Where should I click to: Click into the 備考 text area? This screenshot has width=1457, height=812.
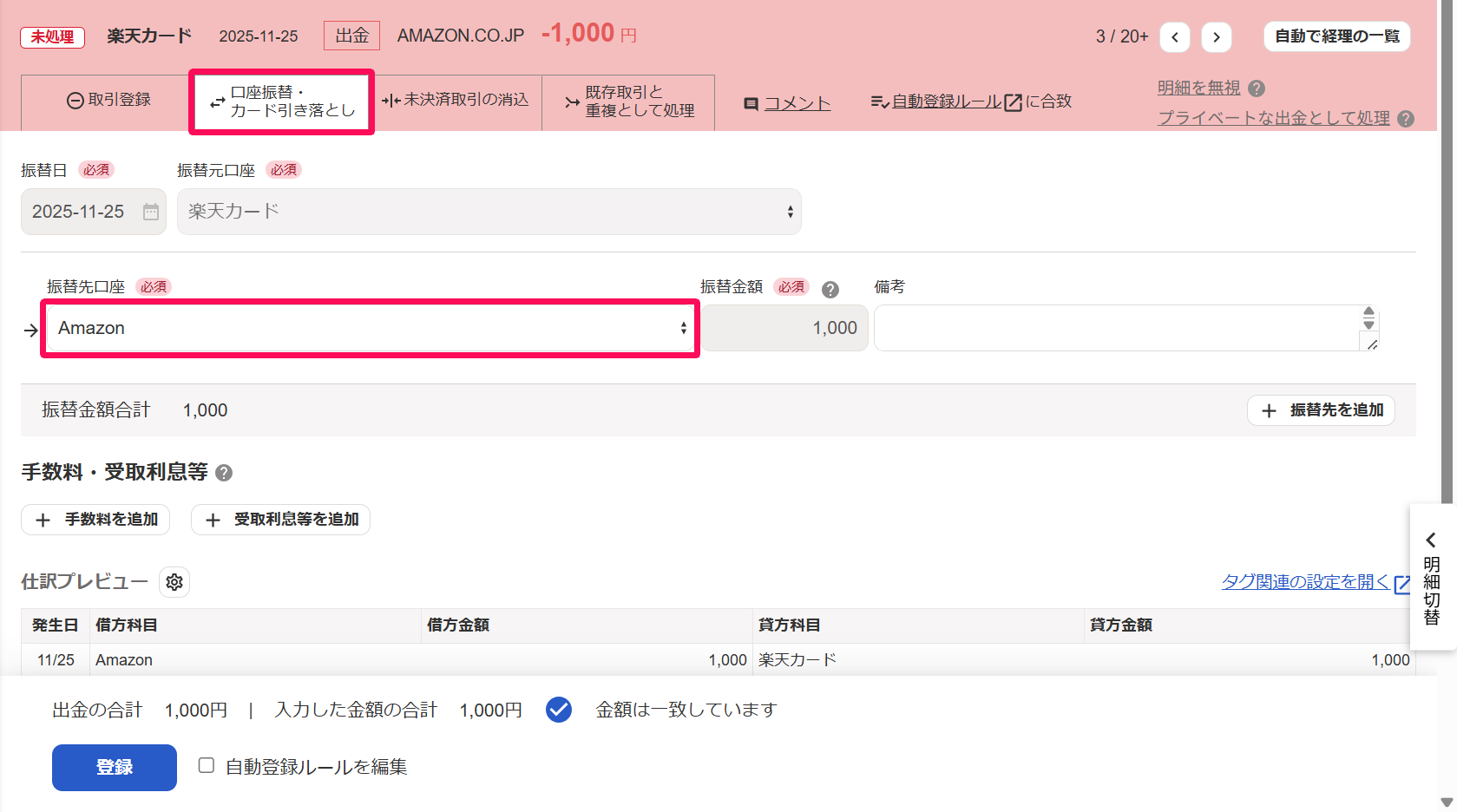coord(1126,328)
